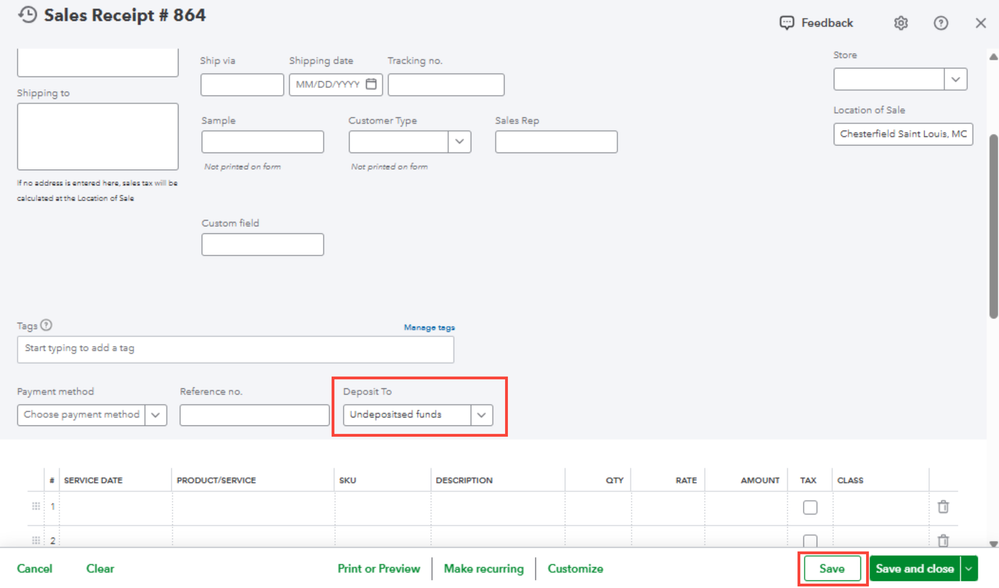The height and width of the screenshot is (588, 999).
Task: Check the Tax checkbox on line 2
Action: [810, 541]
